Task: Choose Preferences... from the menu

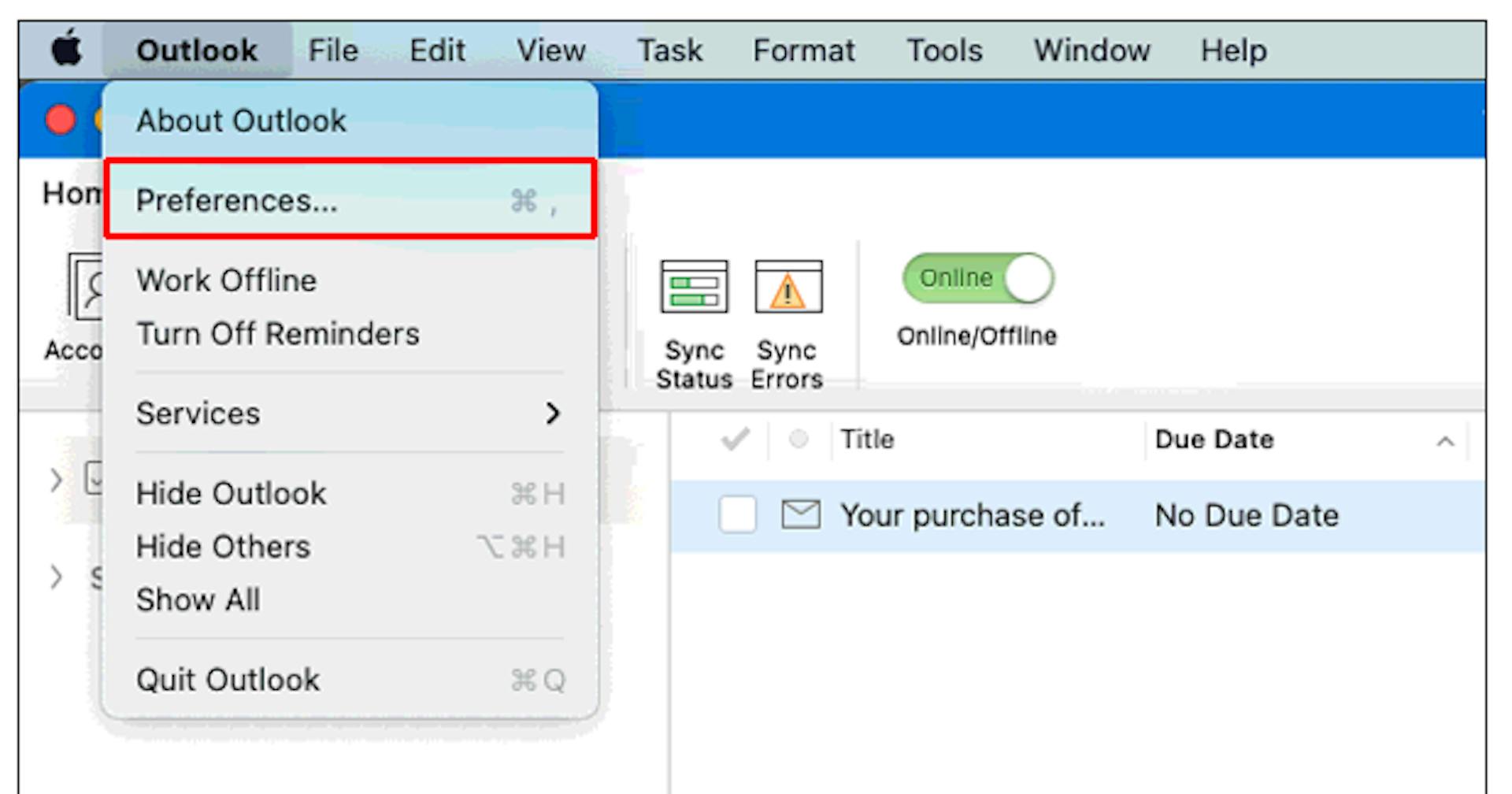Action: pos(350,199)
